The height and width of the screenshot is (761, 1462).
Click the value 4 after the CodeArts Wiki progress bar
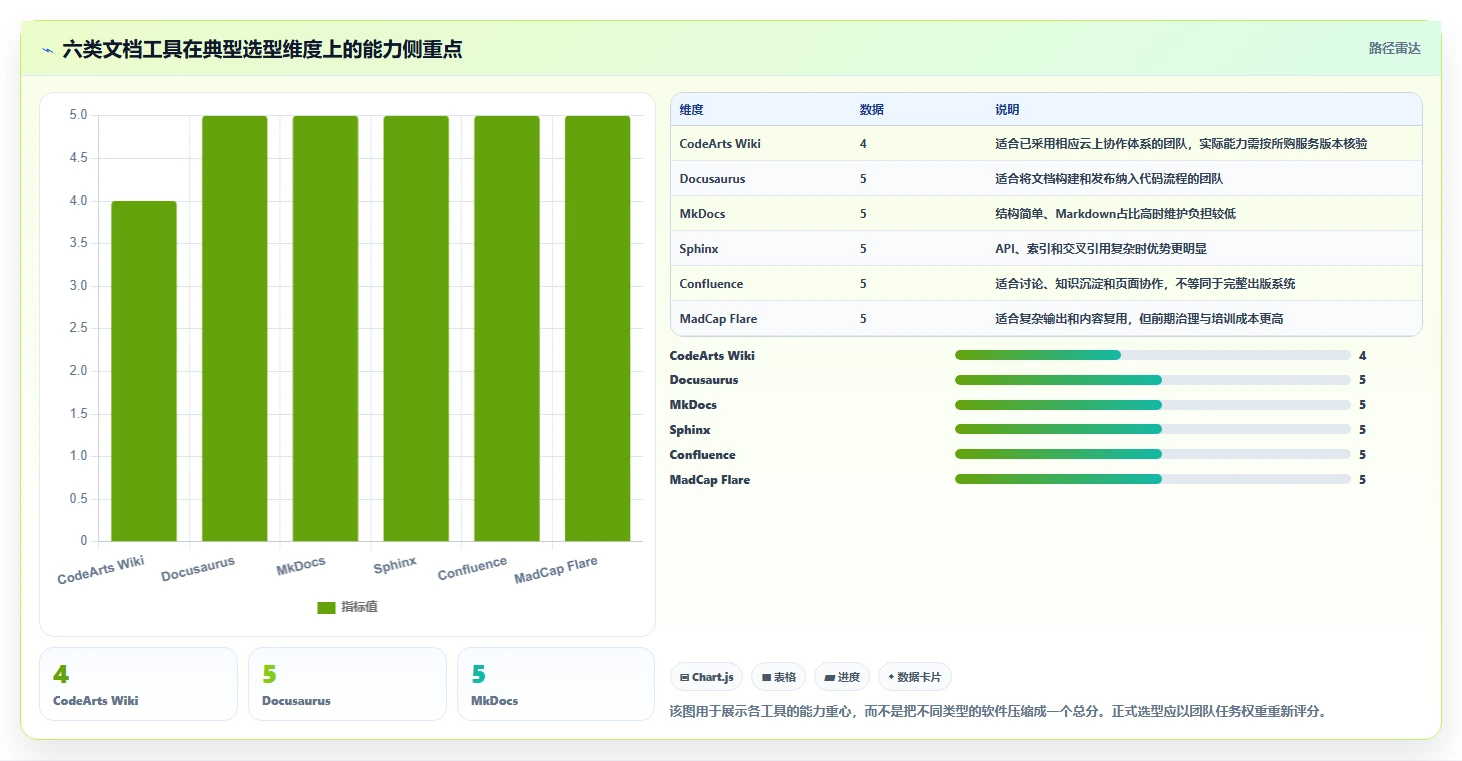(x=1363, y=355)
